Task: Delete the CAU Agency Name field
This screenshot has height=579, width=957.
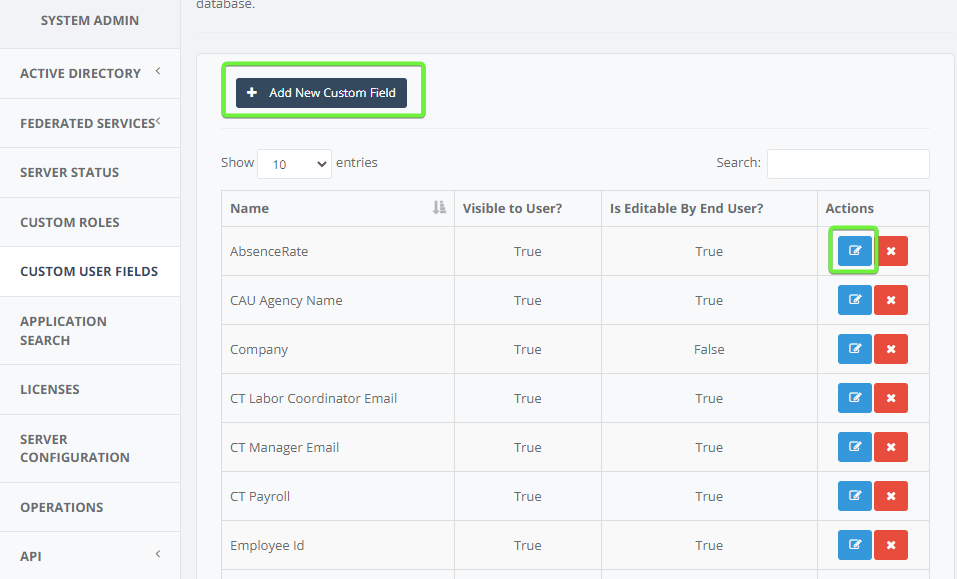Action: point(890,300)
